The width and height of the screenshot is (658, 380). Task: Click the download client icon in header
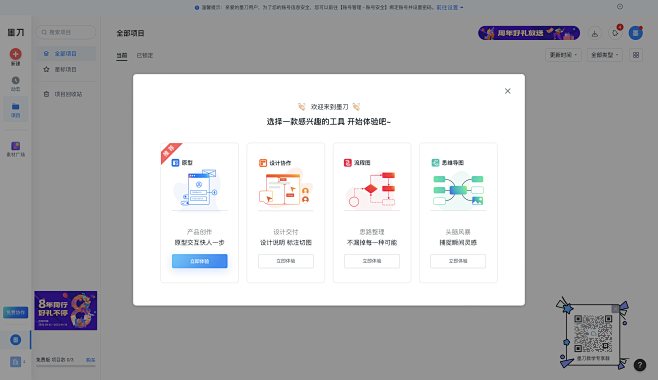(595, 33)
